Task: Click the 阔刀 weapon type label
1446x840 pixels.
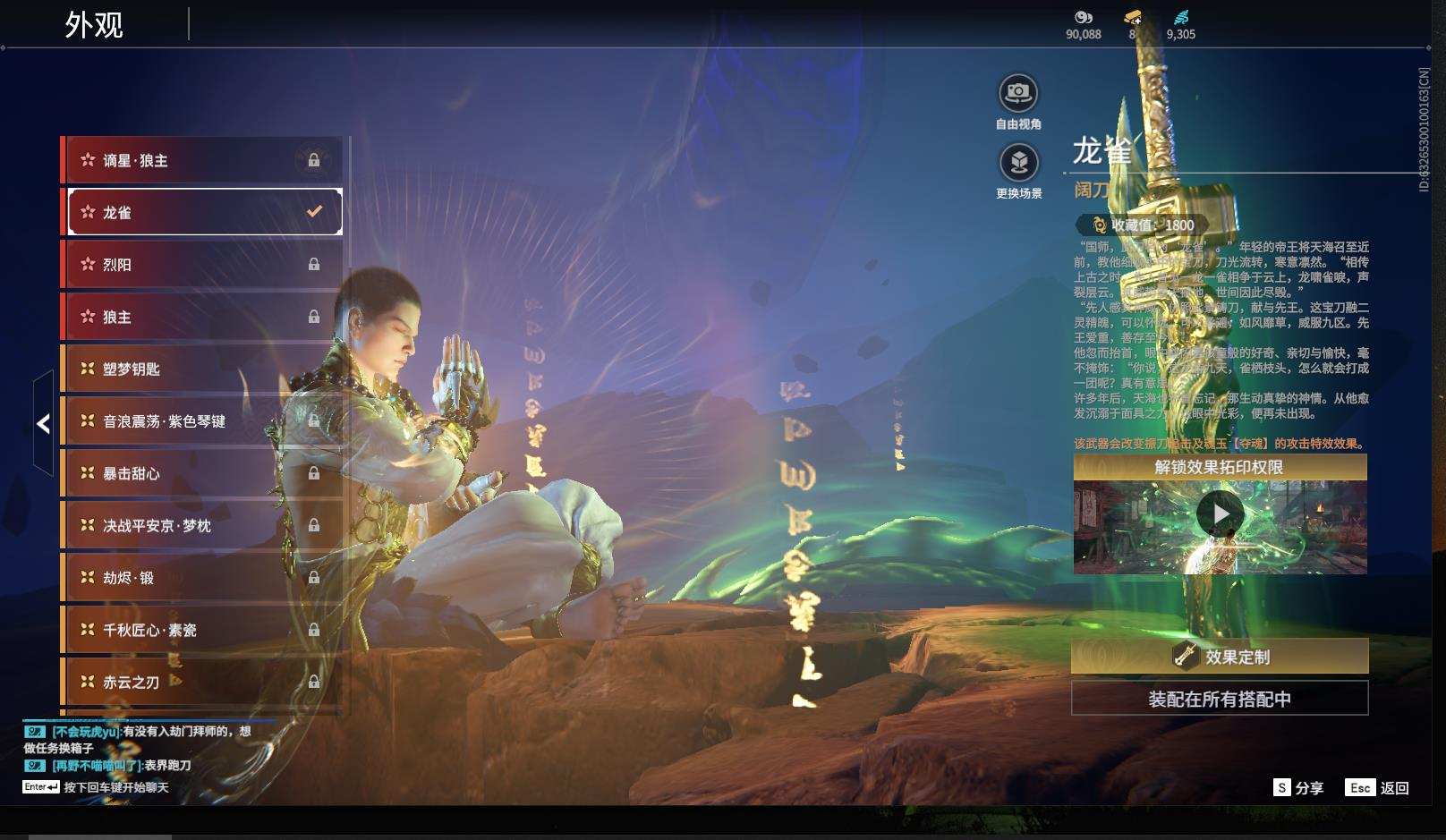Action: coord(1092,190)
